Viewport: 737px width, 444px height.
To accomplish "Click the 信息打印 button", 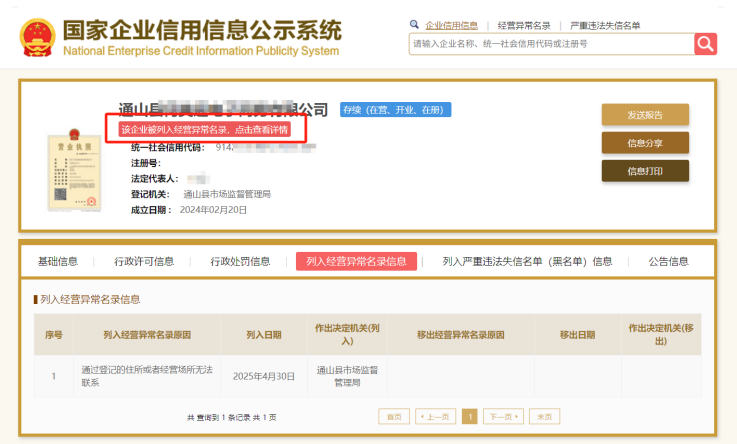I will (645, 171).
